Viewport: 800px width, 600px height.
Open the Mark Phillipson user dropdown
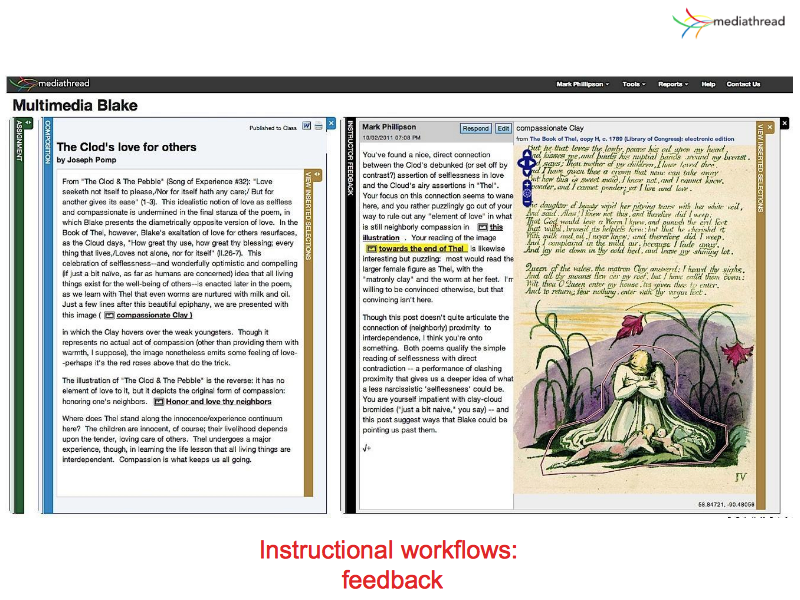click(582, 84)
